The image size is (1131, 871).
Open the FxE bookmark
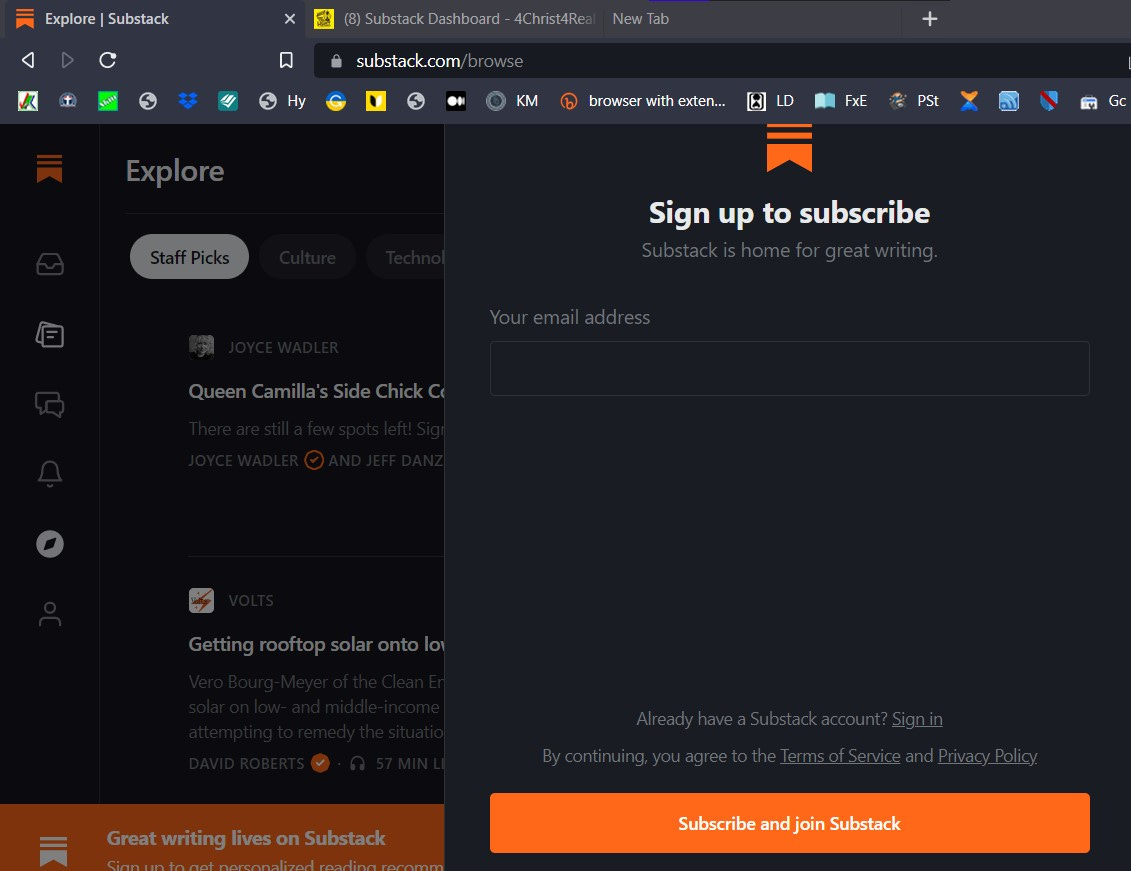pyautogui.click(x=840, y=101)
